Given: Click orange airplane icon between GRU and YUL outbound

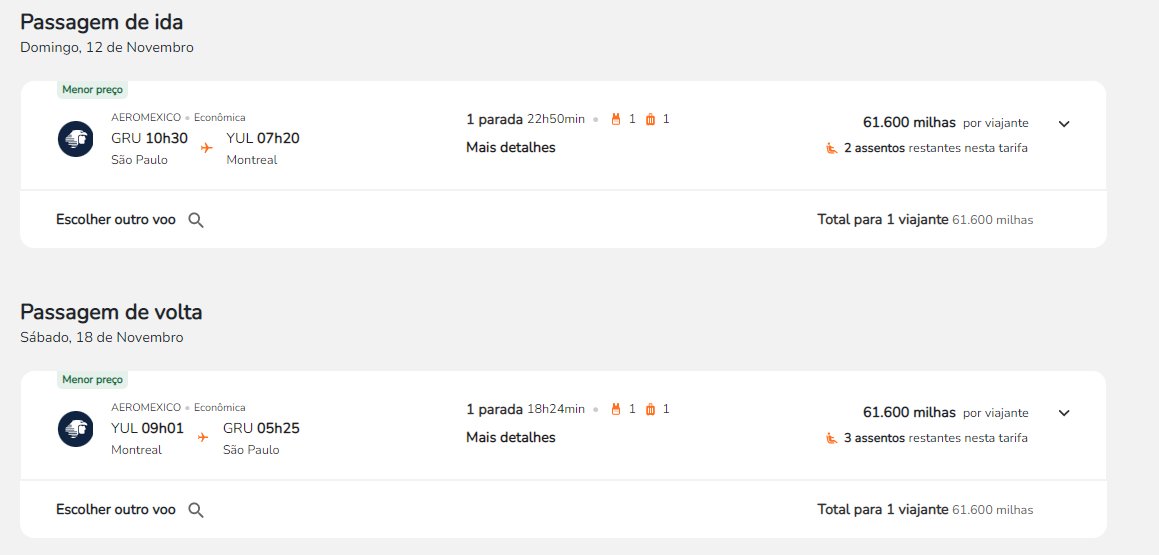Looking at the screenshot, I should 206,148.
